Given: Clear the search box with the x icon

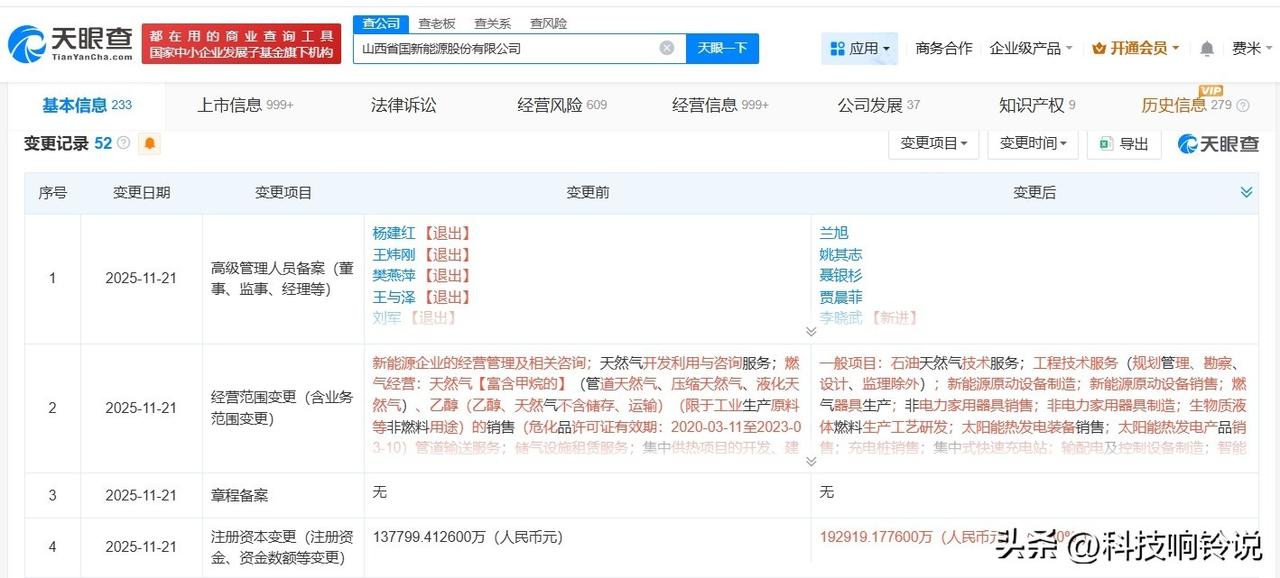Looking at the screenshot, I should pos(666,47).
